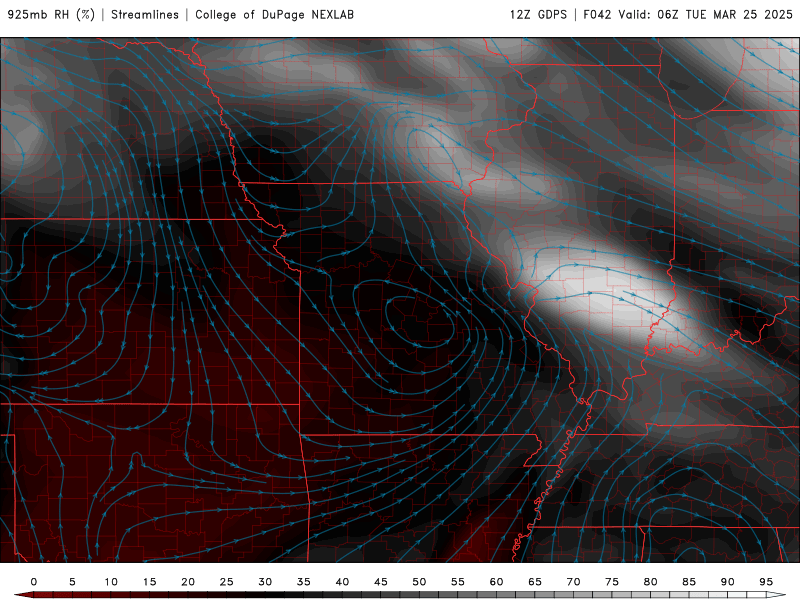Select the "30" colorbar value

[265, 582]
